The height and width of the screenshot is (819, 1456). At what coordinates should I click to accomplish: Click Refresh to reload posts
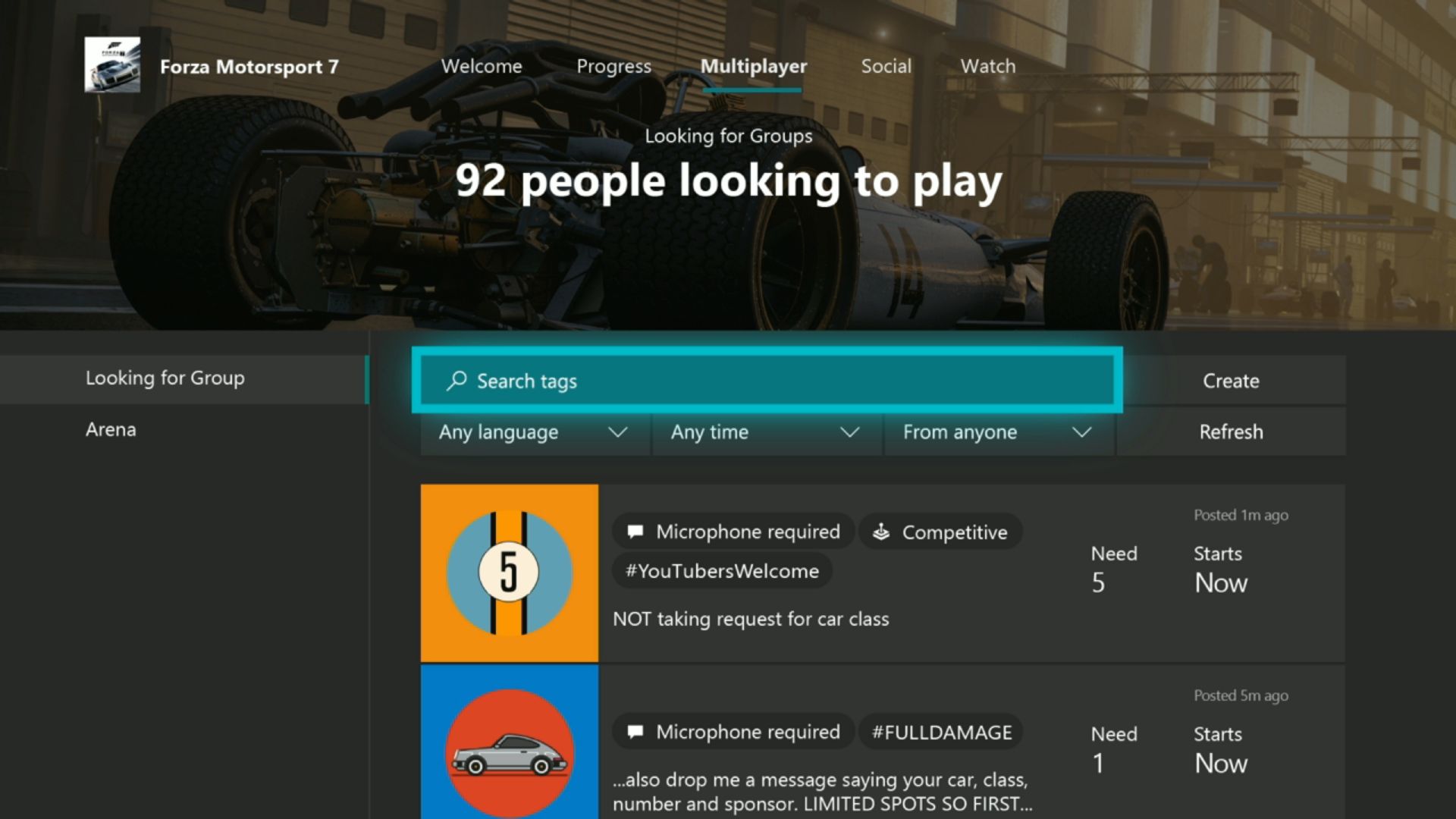pos(1231,432)
